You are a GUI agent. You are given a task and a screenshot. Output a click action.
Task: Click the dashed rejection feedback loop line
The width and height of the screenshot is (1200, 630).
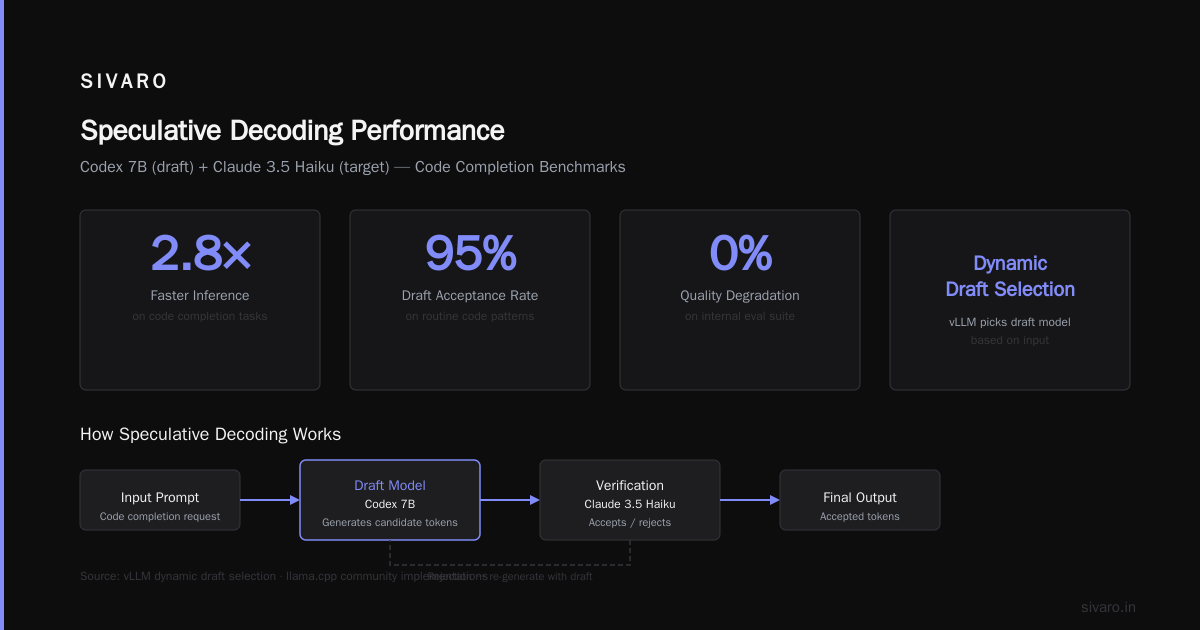pos(510,565)
